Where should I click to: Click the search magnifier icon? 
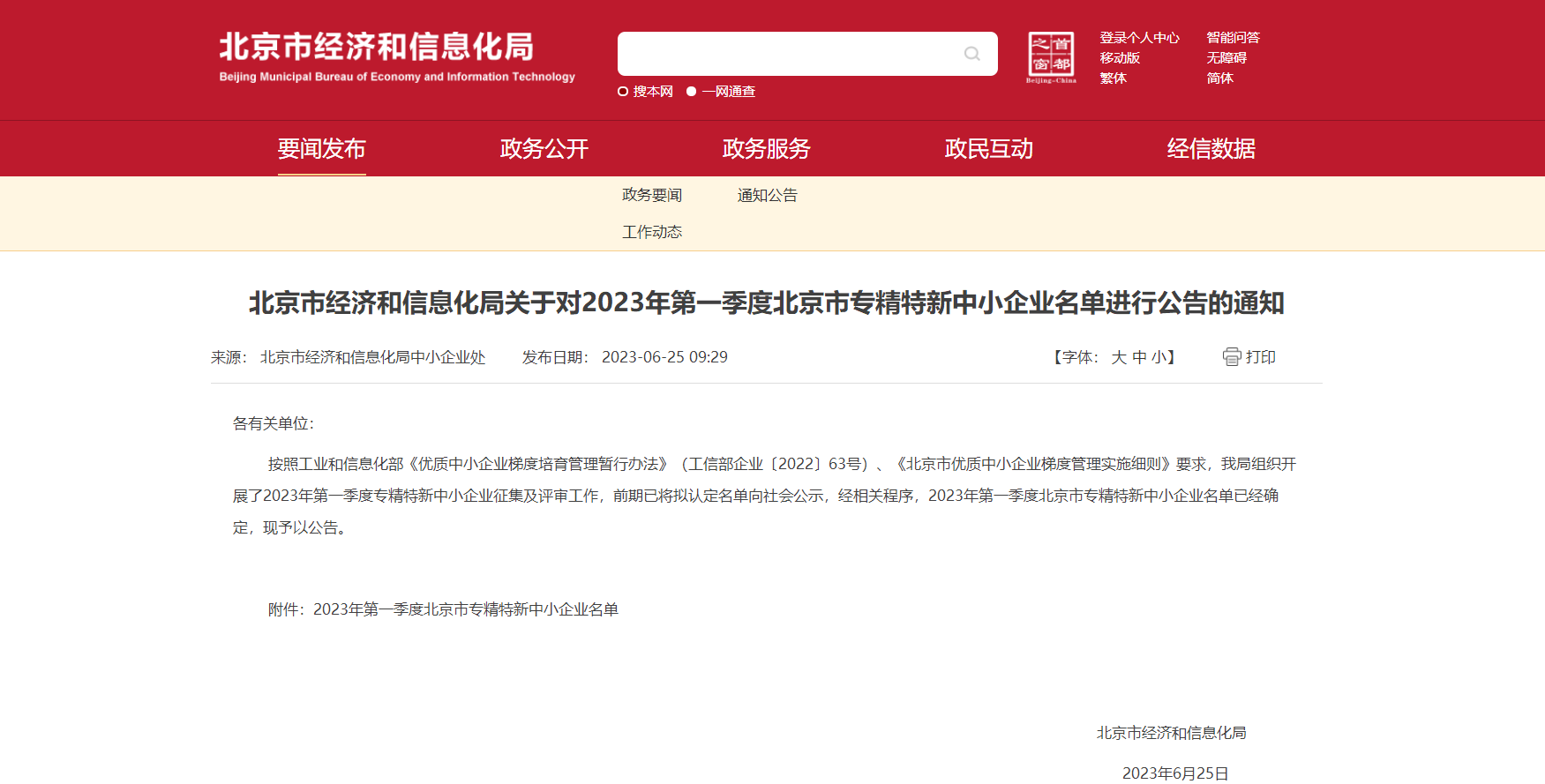pyautogui.click(x=971, y=54)
